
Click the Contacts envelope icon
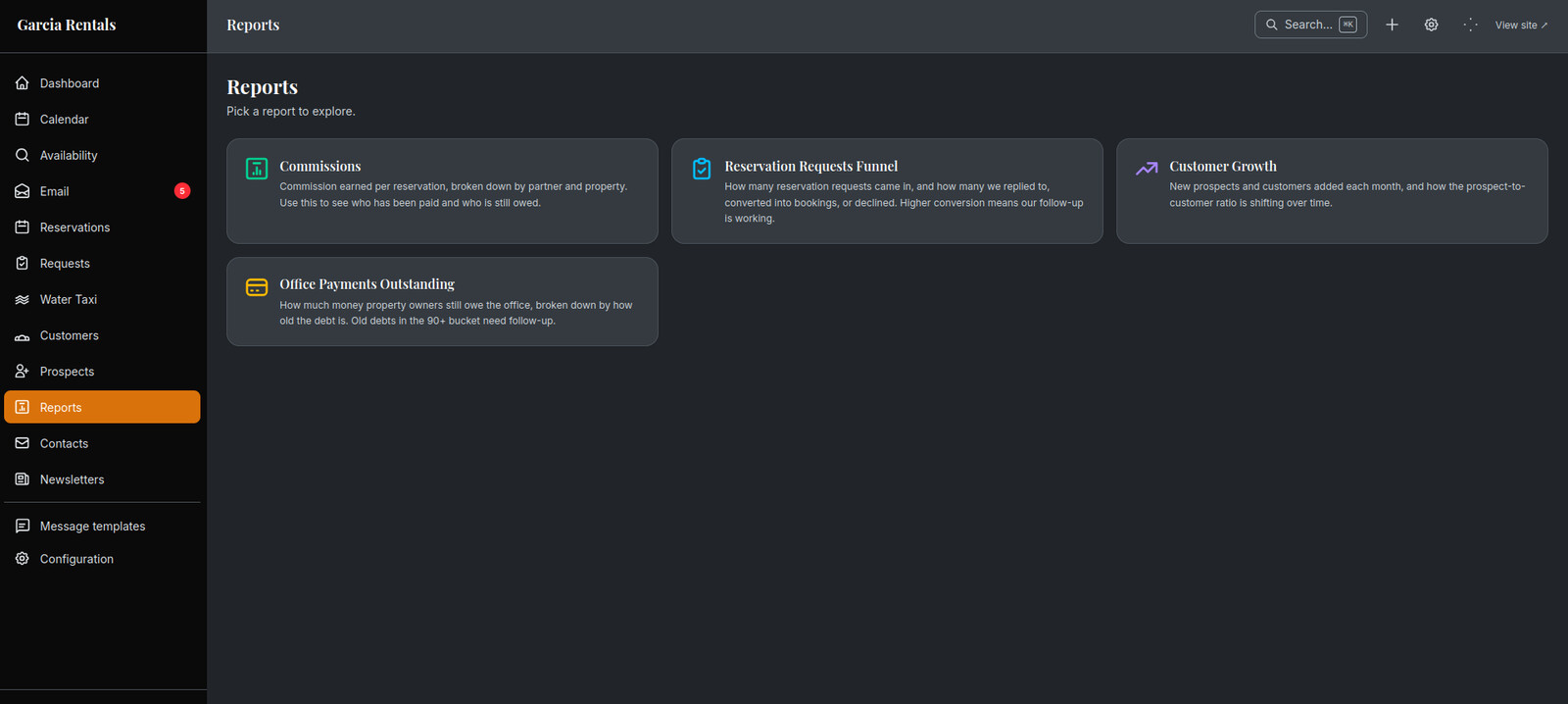(x=22, y=443)
